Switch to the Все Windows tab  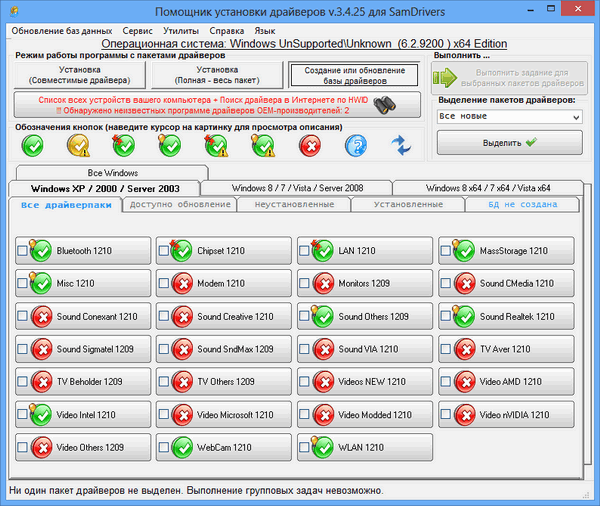click(x=112, y=173)
